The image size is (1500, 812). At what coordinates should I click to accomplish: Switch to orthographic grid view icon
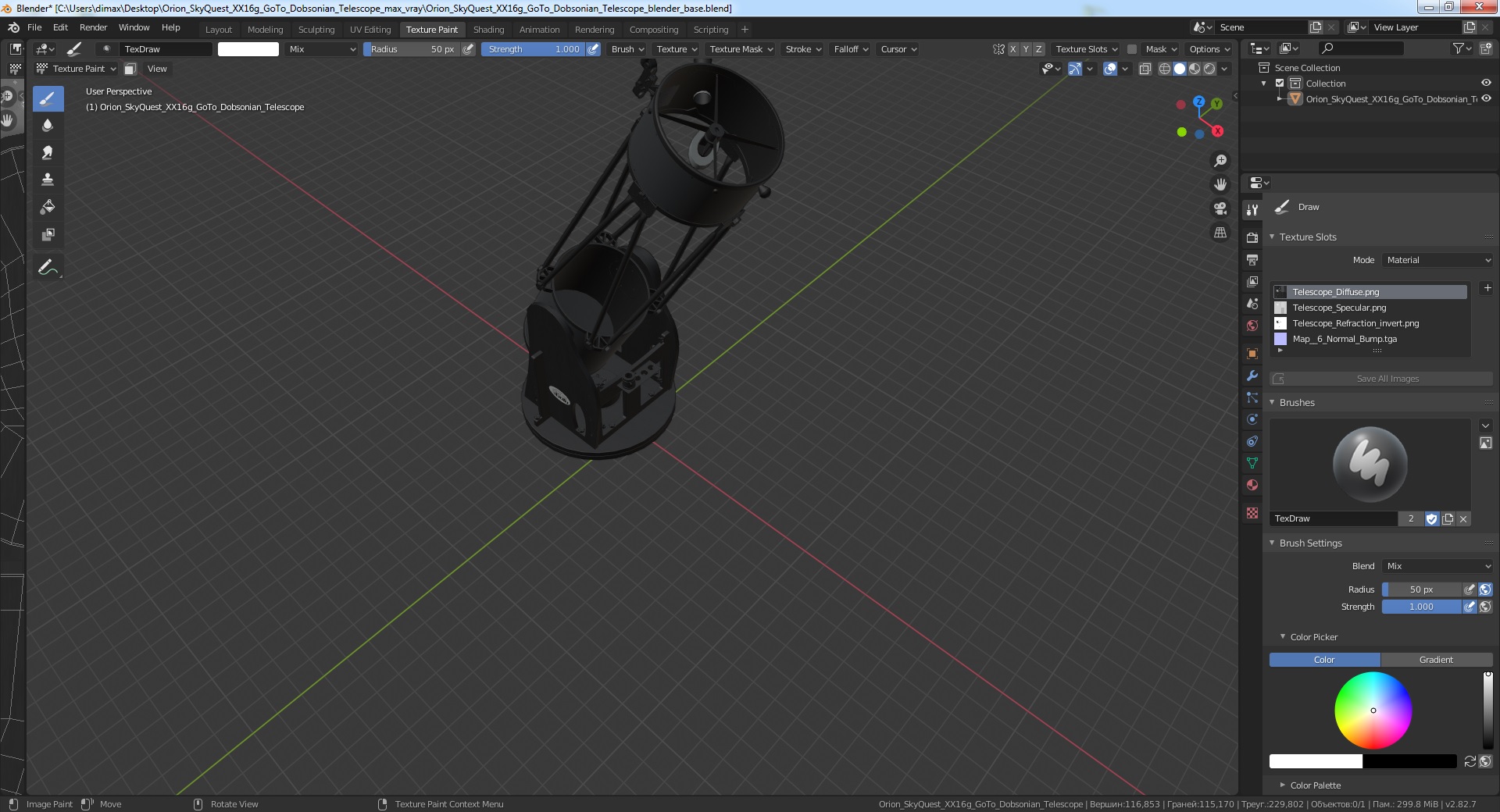[x=1220, y=233]
